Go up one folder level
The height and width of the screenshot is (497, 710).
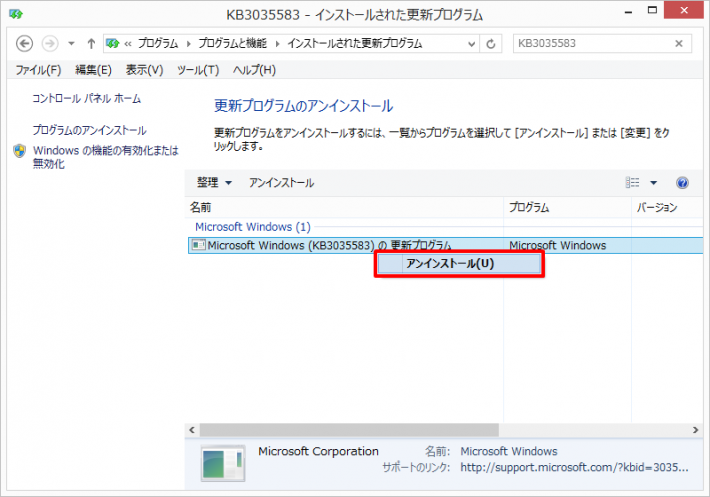point(91,43)
